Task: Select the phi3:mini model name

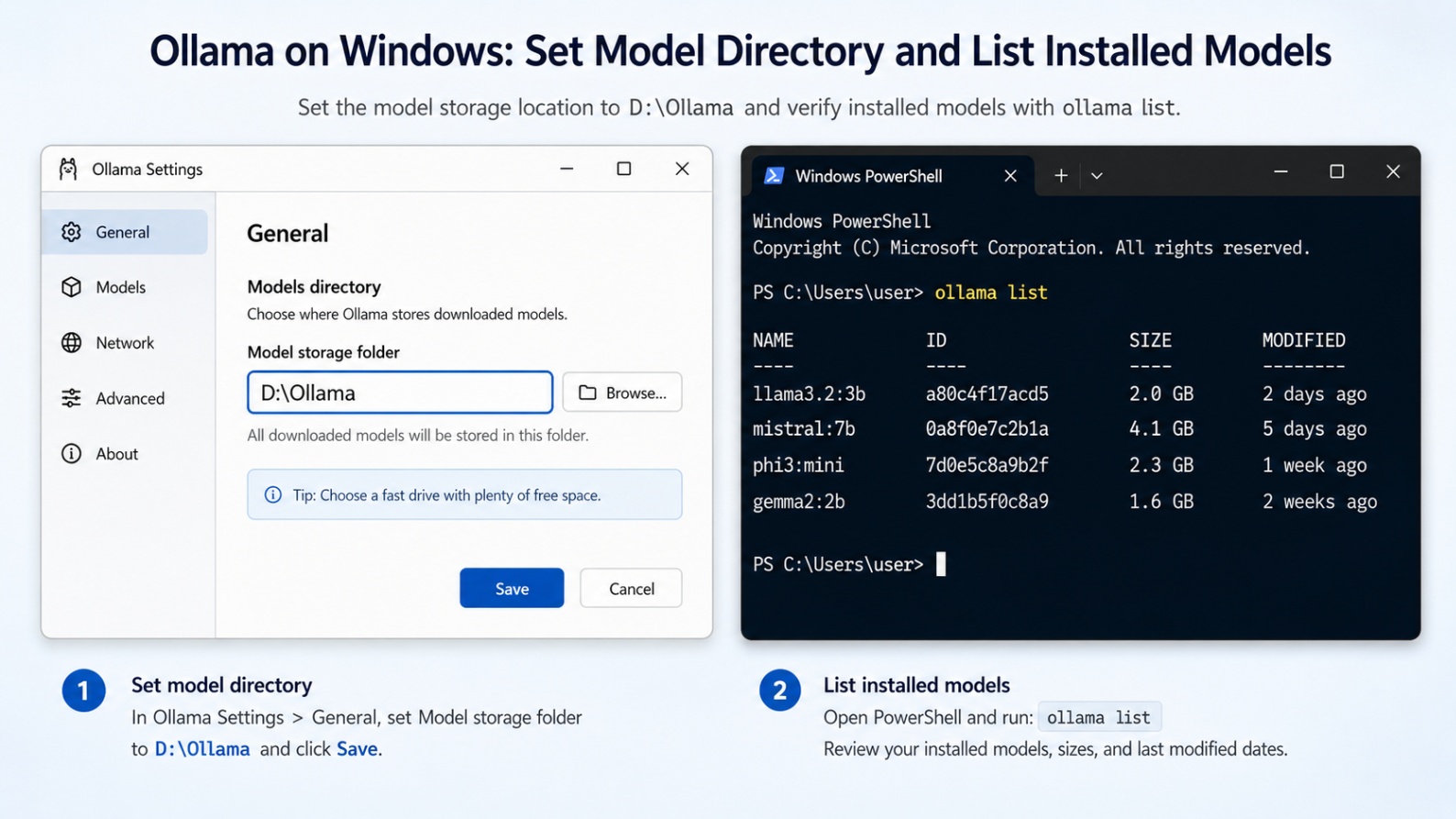Action: pyautogui.click(x=799, y=465)
